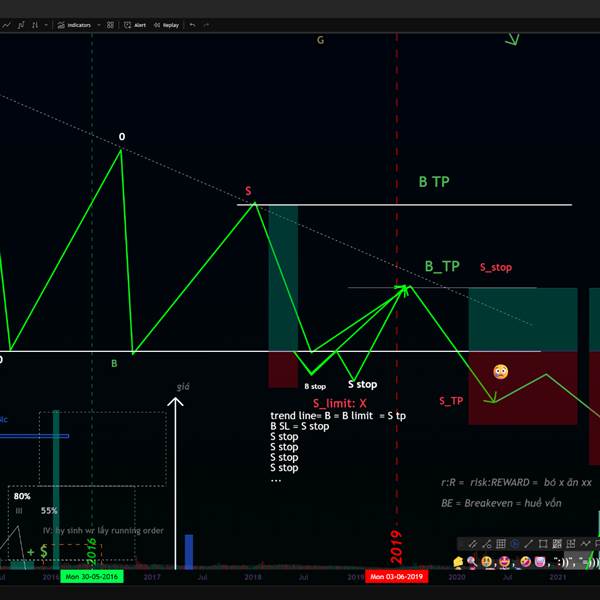Select the upper white horizontal line at B TP
The height and width of the screenshot is (600, 600).
tap(404, 205)
